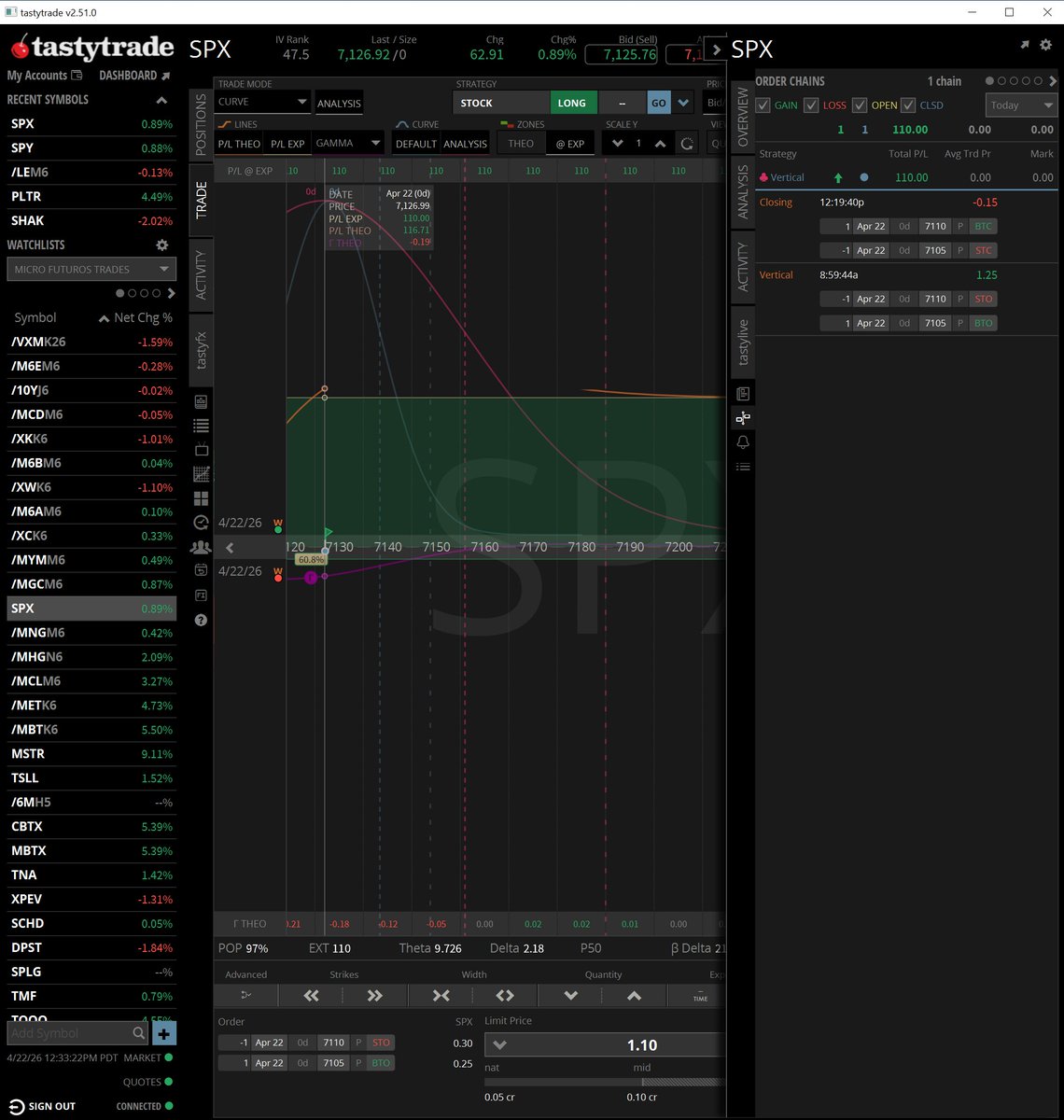
Task: Open the DASHBOARD link
Action: tap(134, 76)
